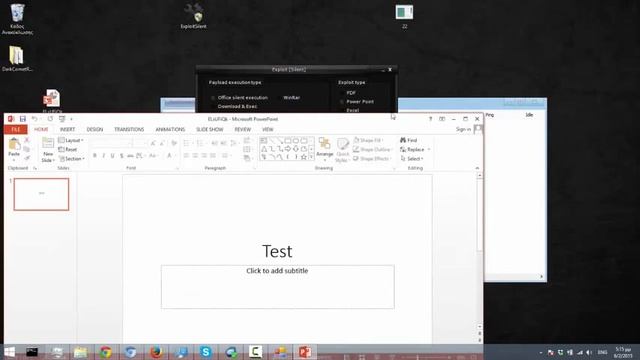This screenshot has height=360, width=640.
Task: Select the text box shape in gallery
Action: (264, 141)
